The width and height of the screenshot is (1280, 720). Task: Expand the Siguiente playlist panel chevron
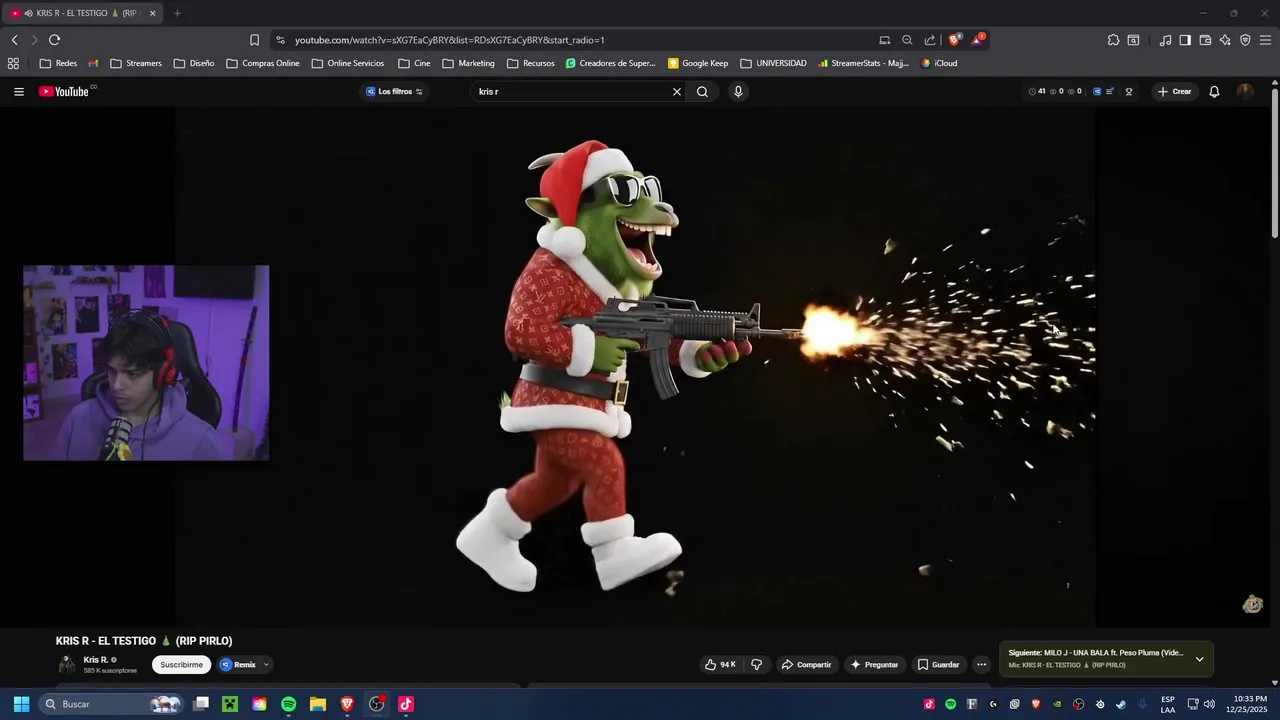click(1199, 659)
